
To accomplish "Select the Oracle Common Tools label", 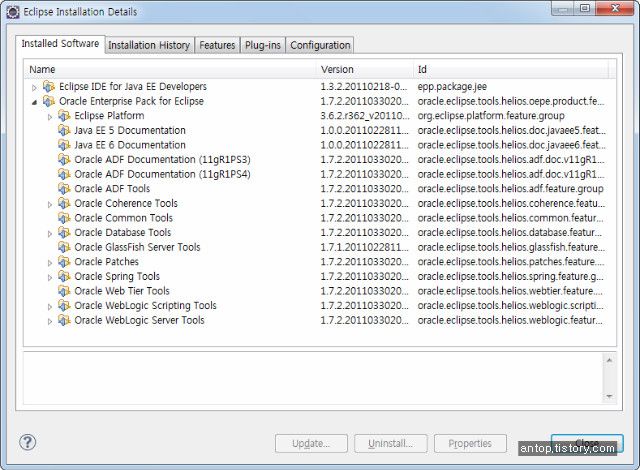I will (x=123, y=218).
